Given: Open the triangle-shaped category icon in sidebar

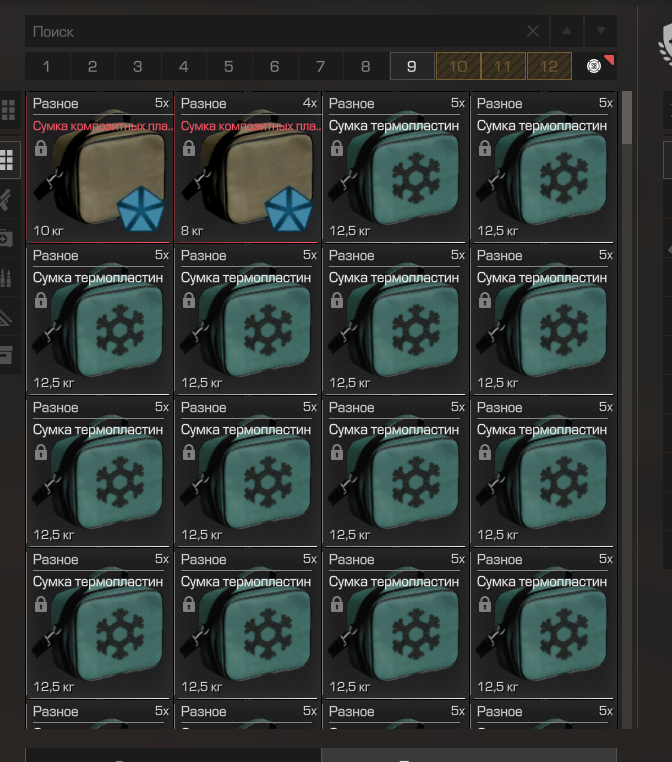Looking at the screenshot, I should click(6, 317).
